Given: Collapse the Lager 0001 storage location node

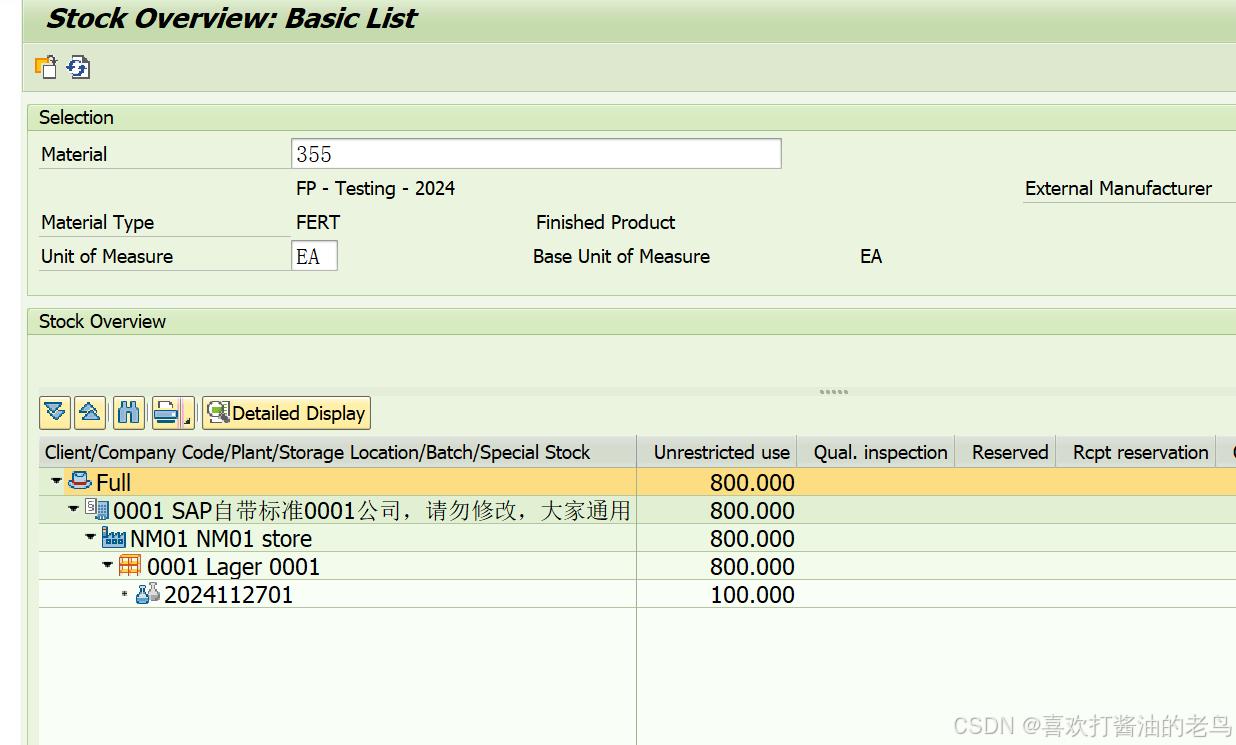Looking at the screenshot, I should click(x=107, y=565).
